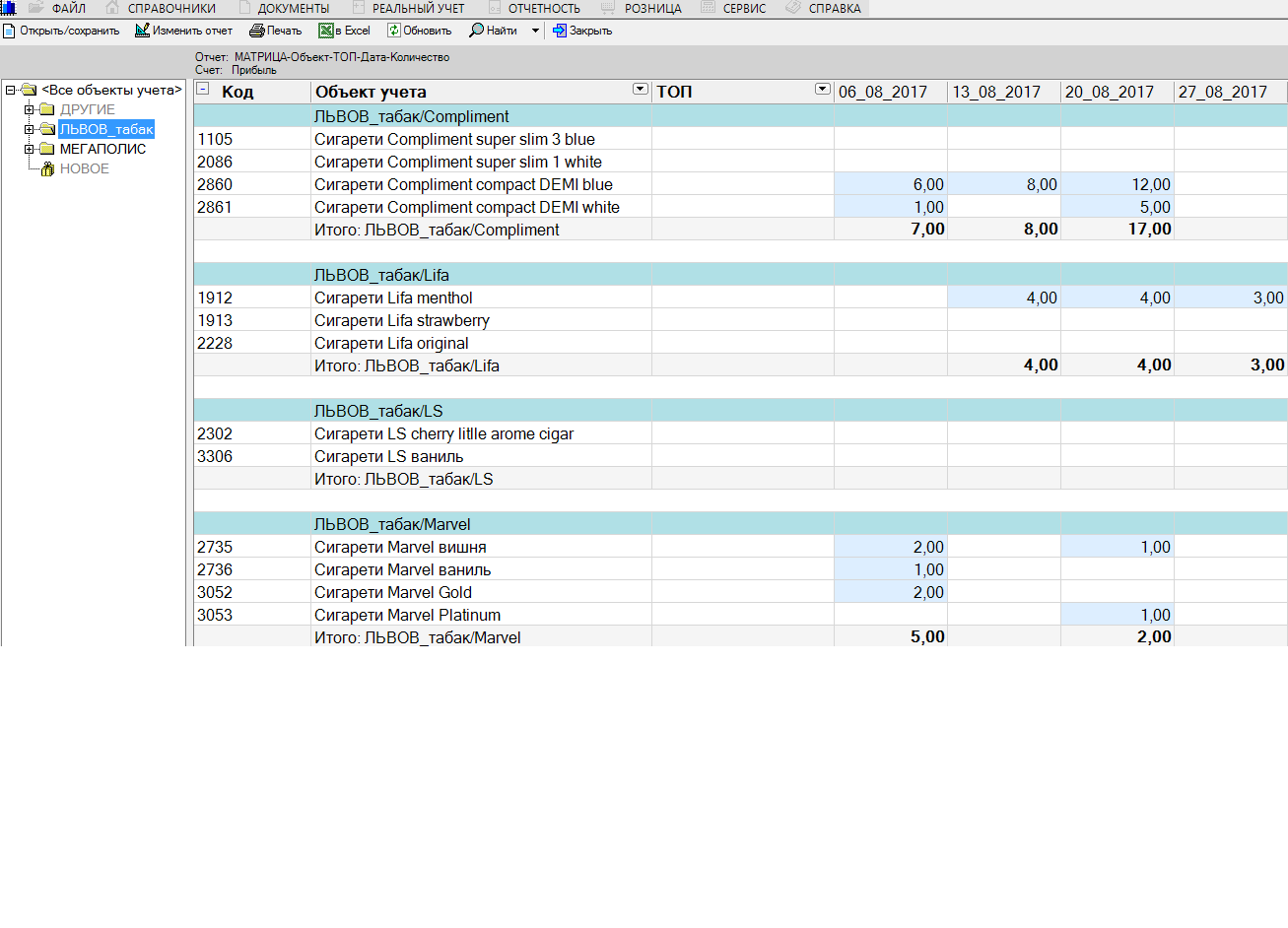Open the Объект учета column filter dropdown
The image size is (1288, 928).
point(641,90)
